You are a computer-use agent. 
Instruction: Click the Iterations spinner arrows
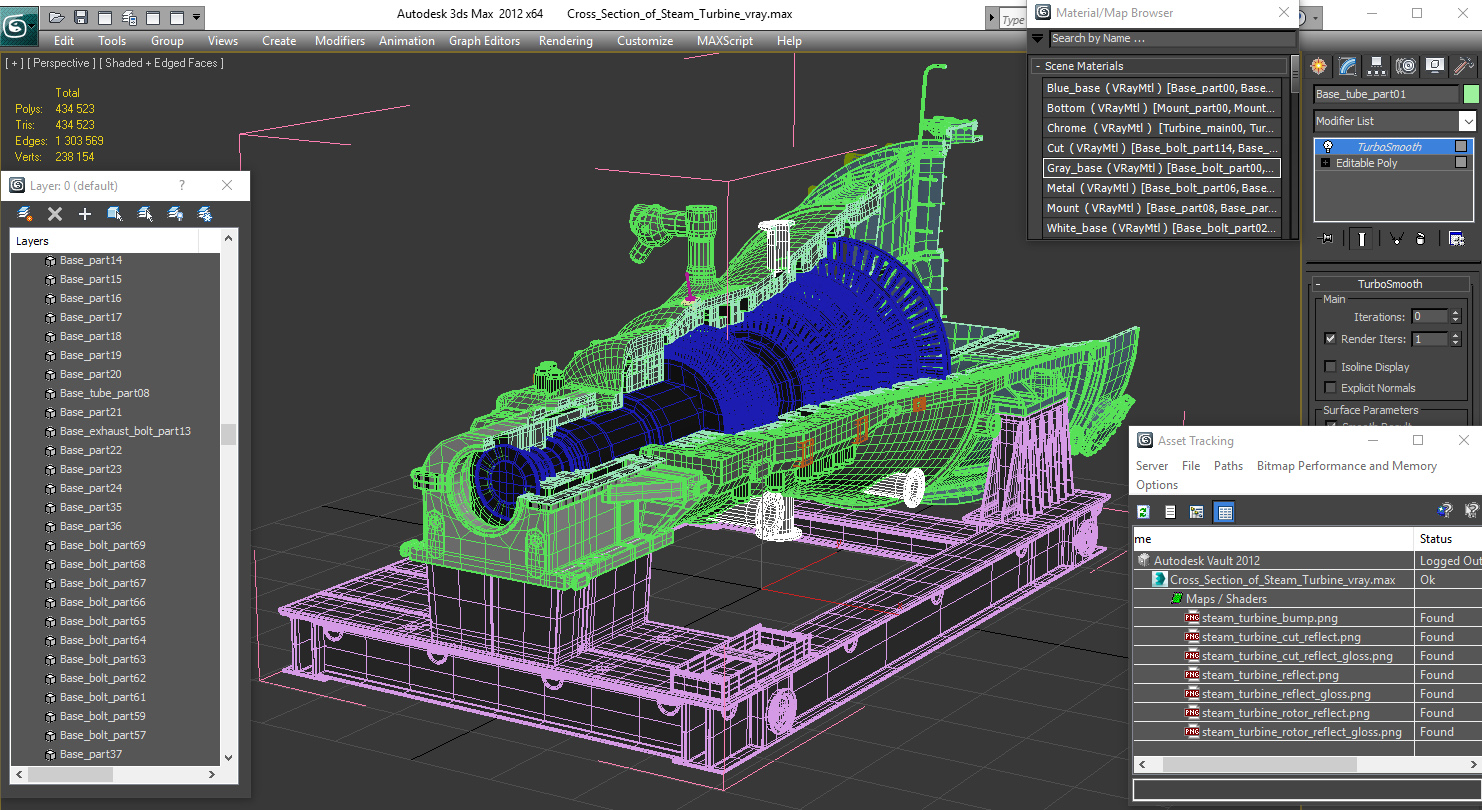1455,317
